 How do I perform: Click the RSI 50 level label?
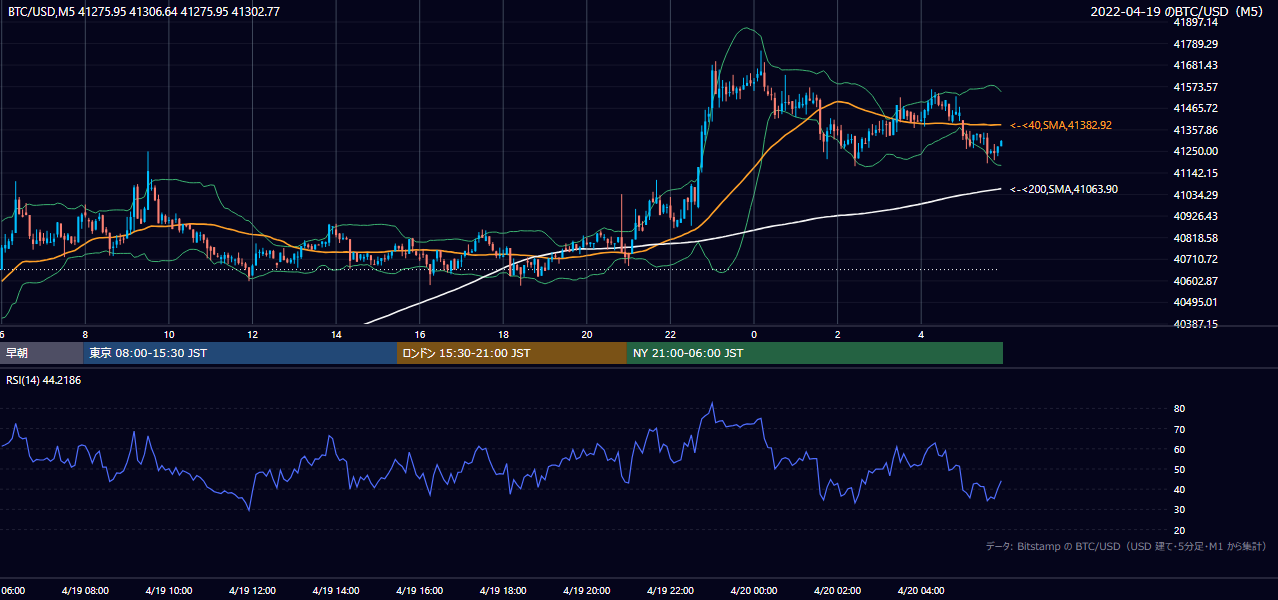pyautogui.click(x=1180, y=469)
